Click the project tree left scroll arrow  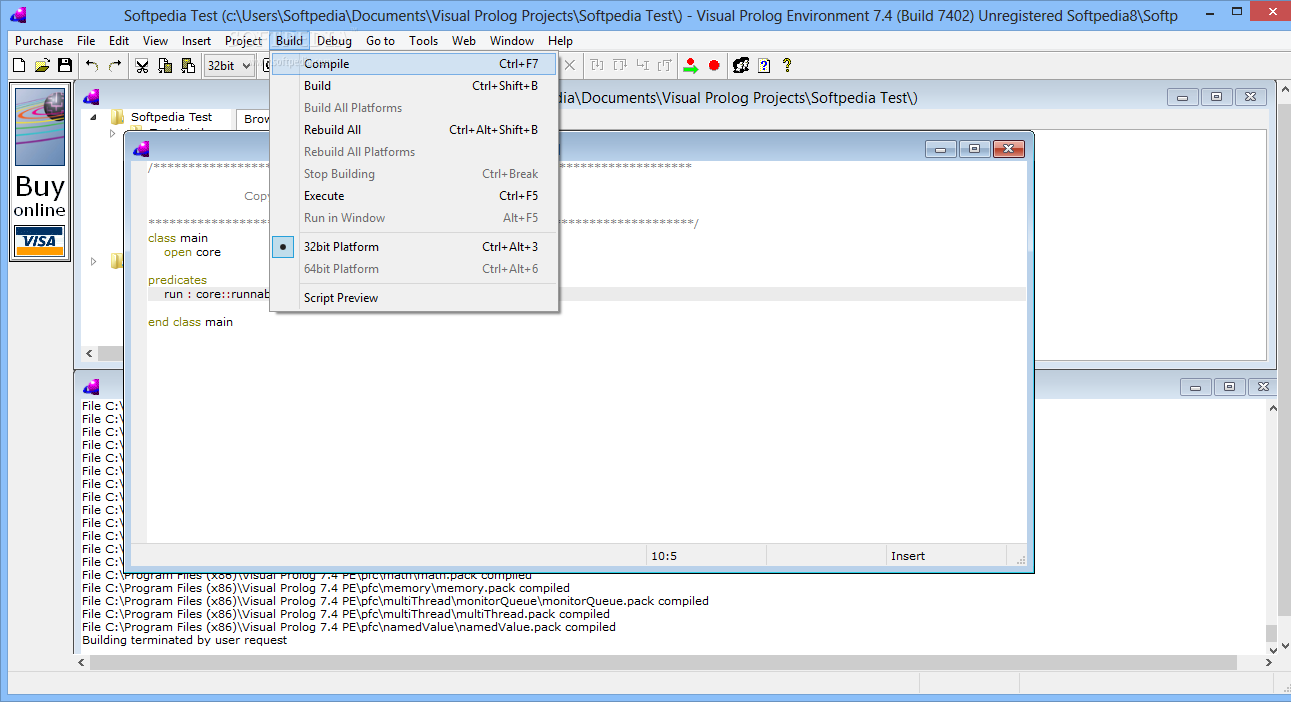click(x=89, y=354)
